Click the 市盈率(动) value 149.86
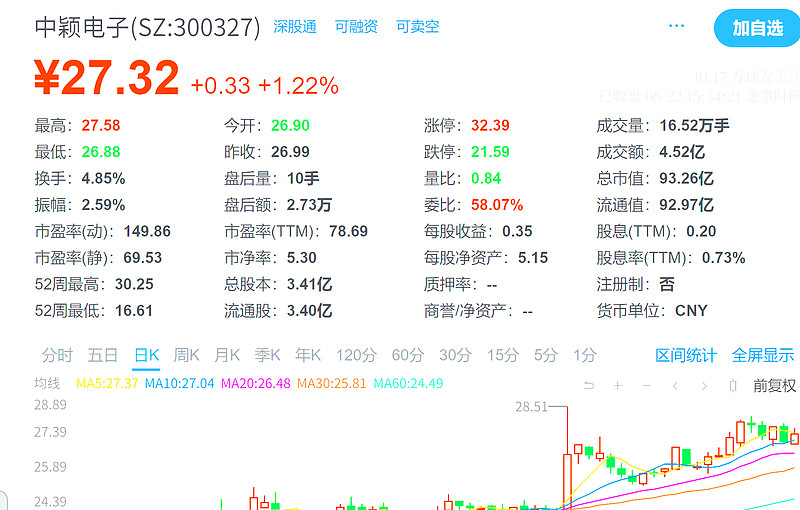 (x=147, y=232)
